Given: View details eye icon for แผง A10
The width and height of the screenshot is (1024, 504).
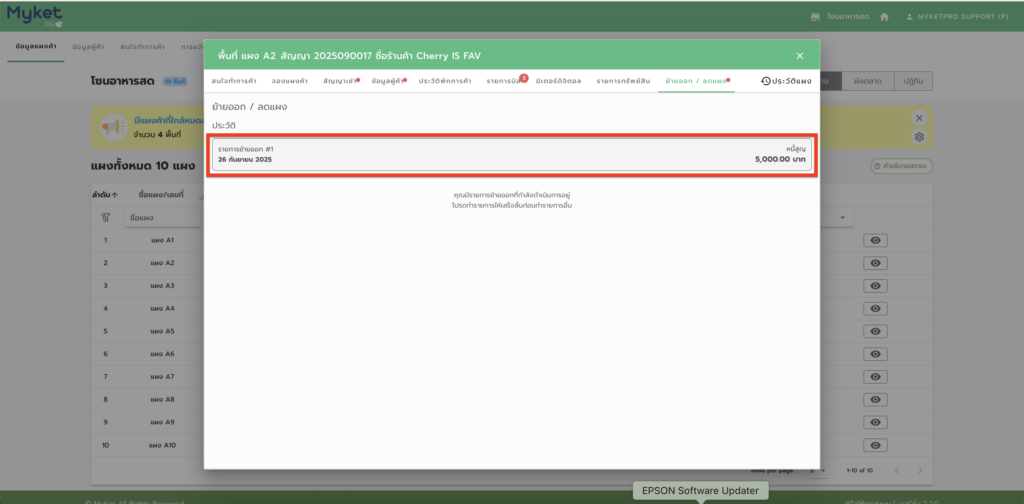Looking at the screenshot, I should coord(875,445).
